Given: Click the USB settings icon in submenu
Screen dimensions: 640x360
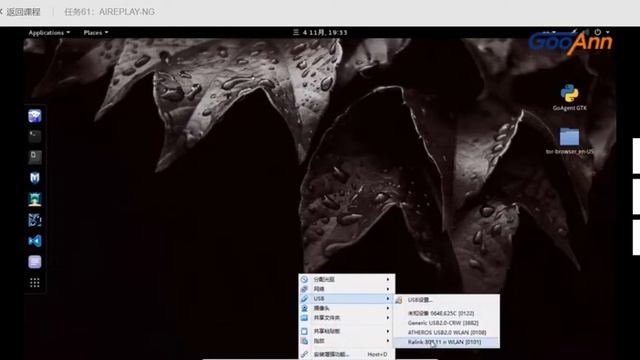Looking at the screenshot, I should [x=399, y=300].
